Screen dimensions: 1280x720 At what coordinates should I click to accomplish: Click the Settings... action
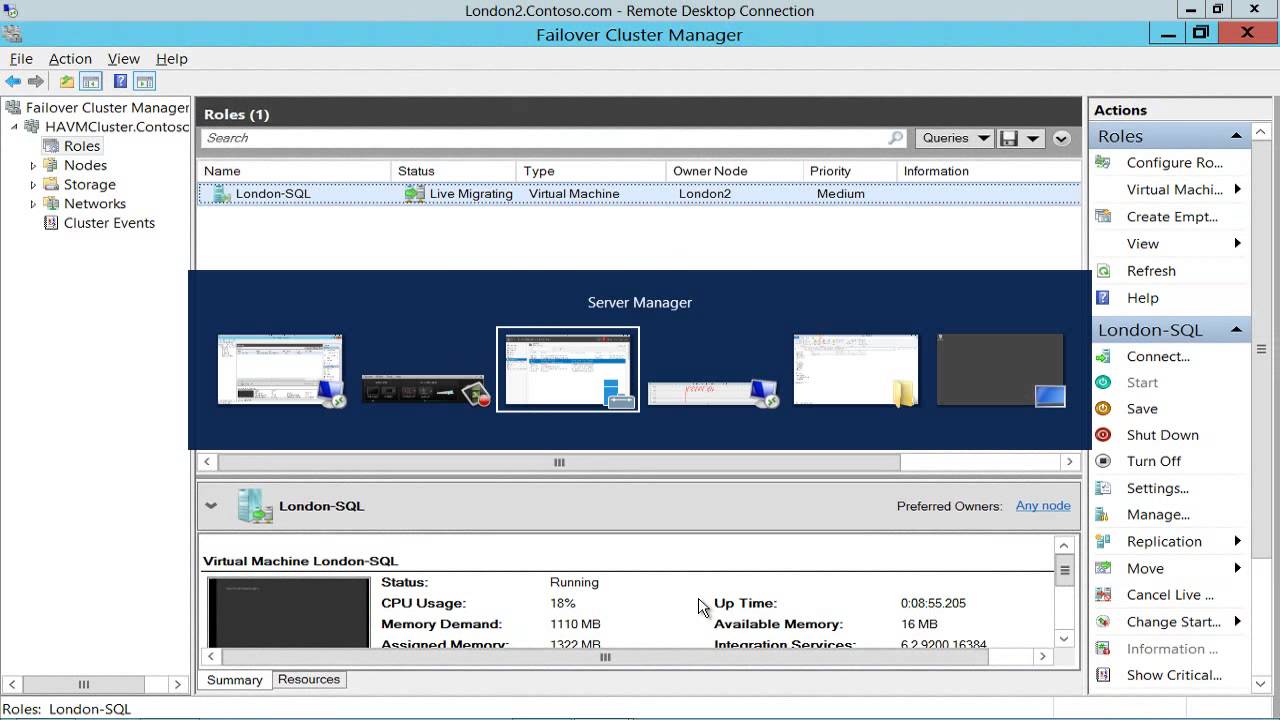[x=1158, y=488]
